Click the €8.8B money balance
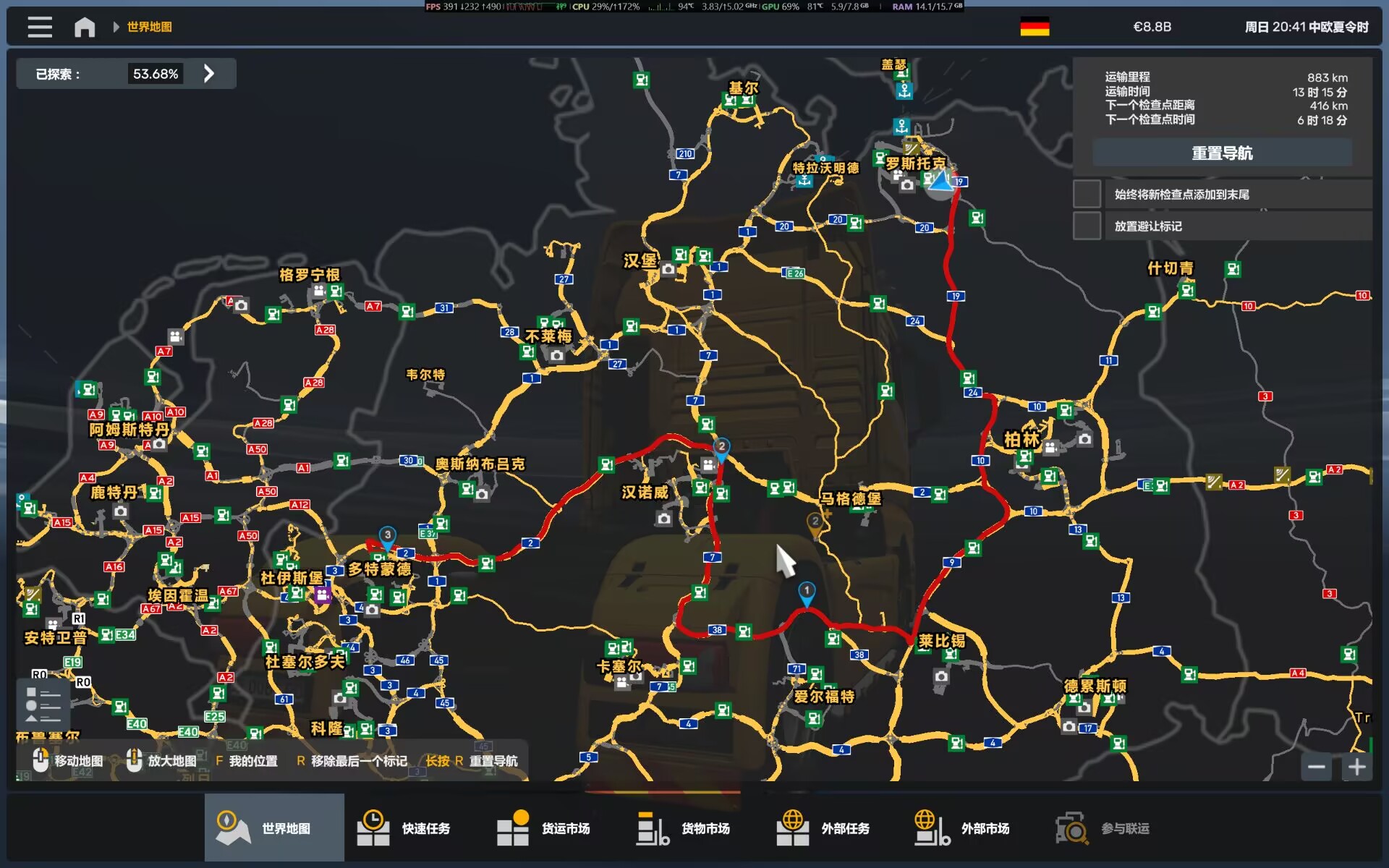 click(x=1152, y=27)
